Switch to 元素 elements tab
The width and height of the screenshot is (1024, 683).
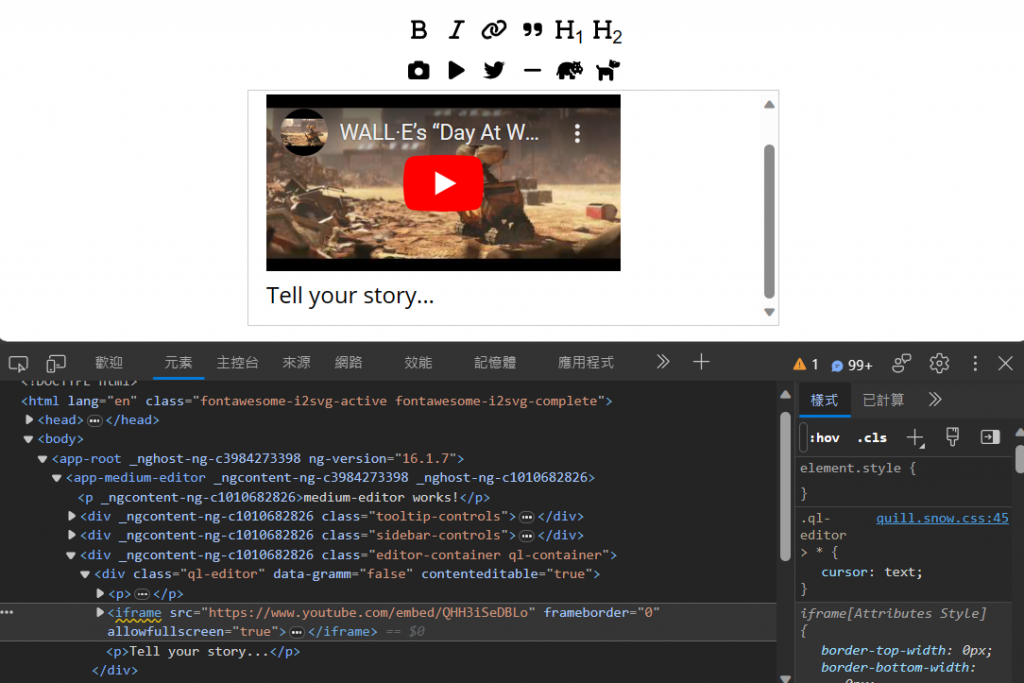[x=178, y=362]
